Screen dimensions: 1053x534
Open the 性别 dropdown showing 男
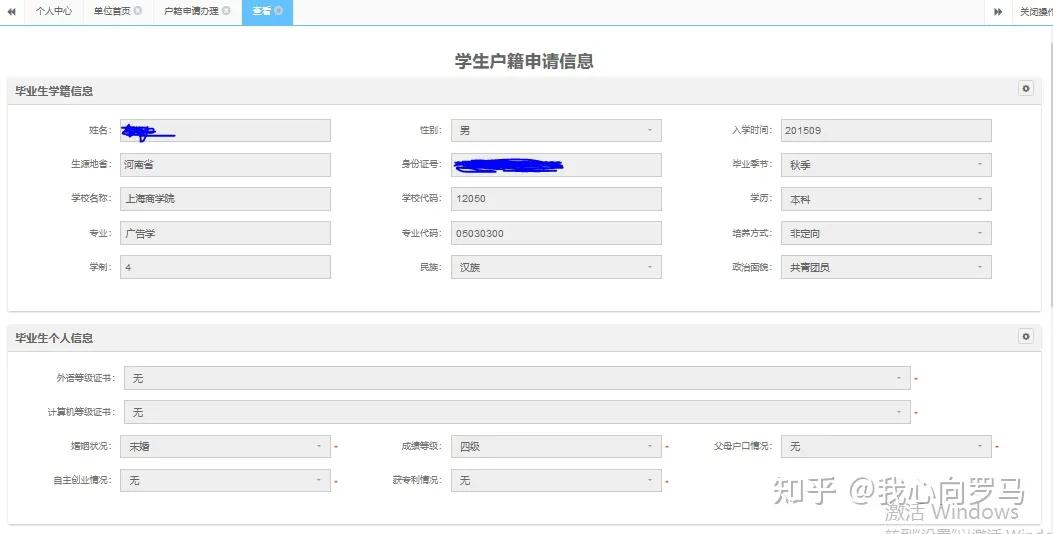click(x=556, y=130)
